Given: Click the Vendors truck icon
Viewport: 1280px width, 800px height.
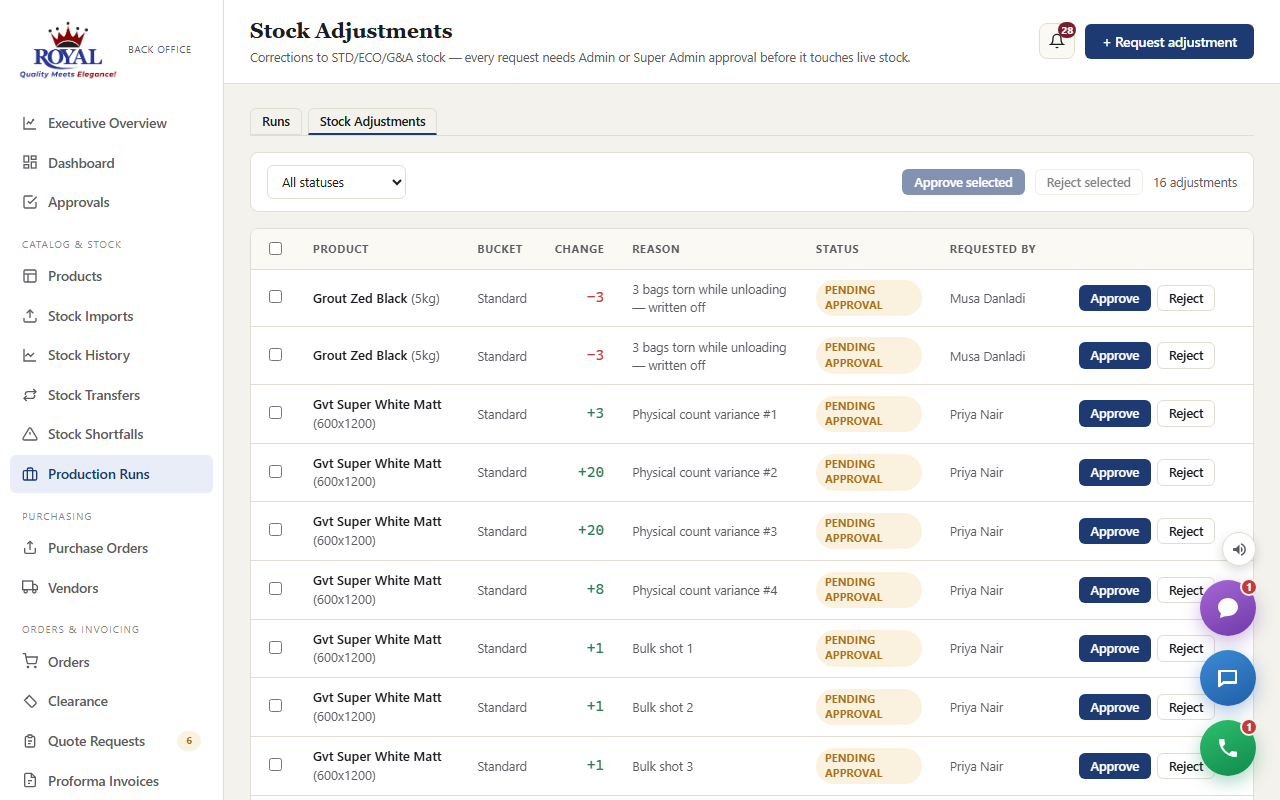Looking at the screenshot, I should (x=30, y=588).
